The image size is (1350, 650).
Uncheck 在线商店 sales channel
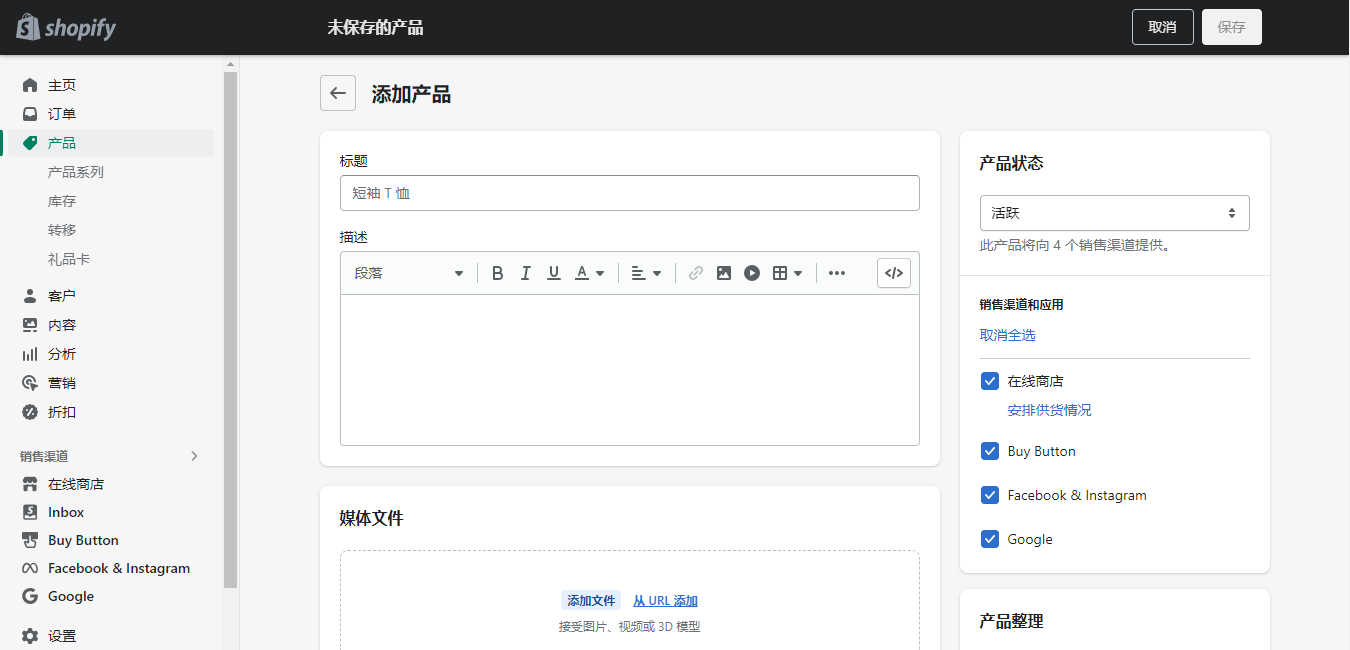(x=990, y=381)
